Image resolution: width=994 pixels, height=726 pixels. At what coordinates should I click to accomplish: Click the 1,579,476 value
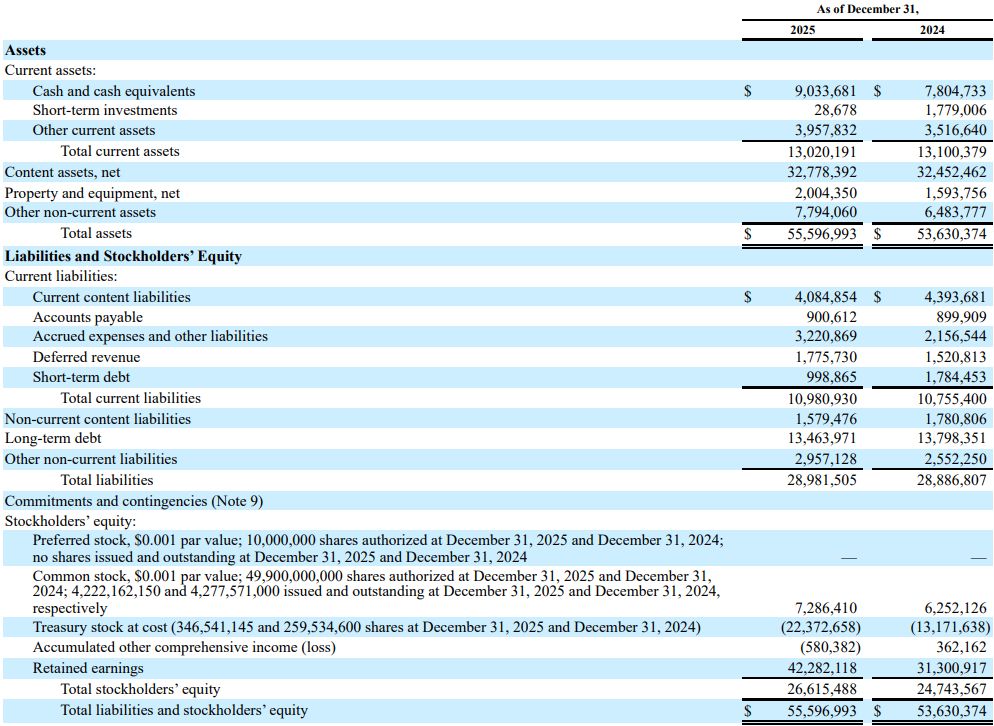(825, 419)
